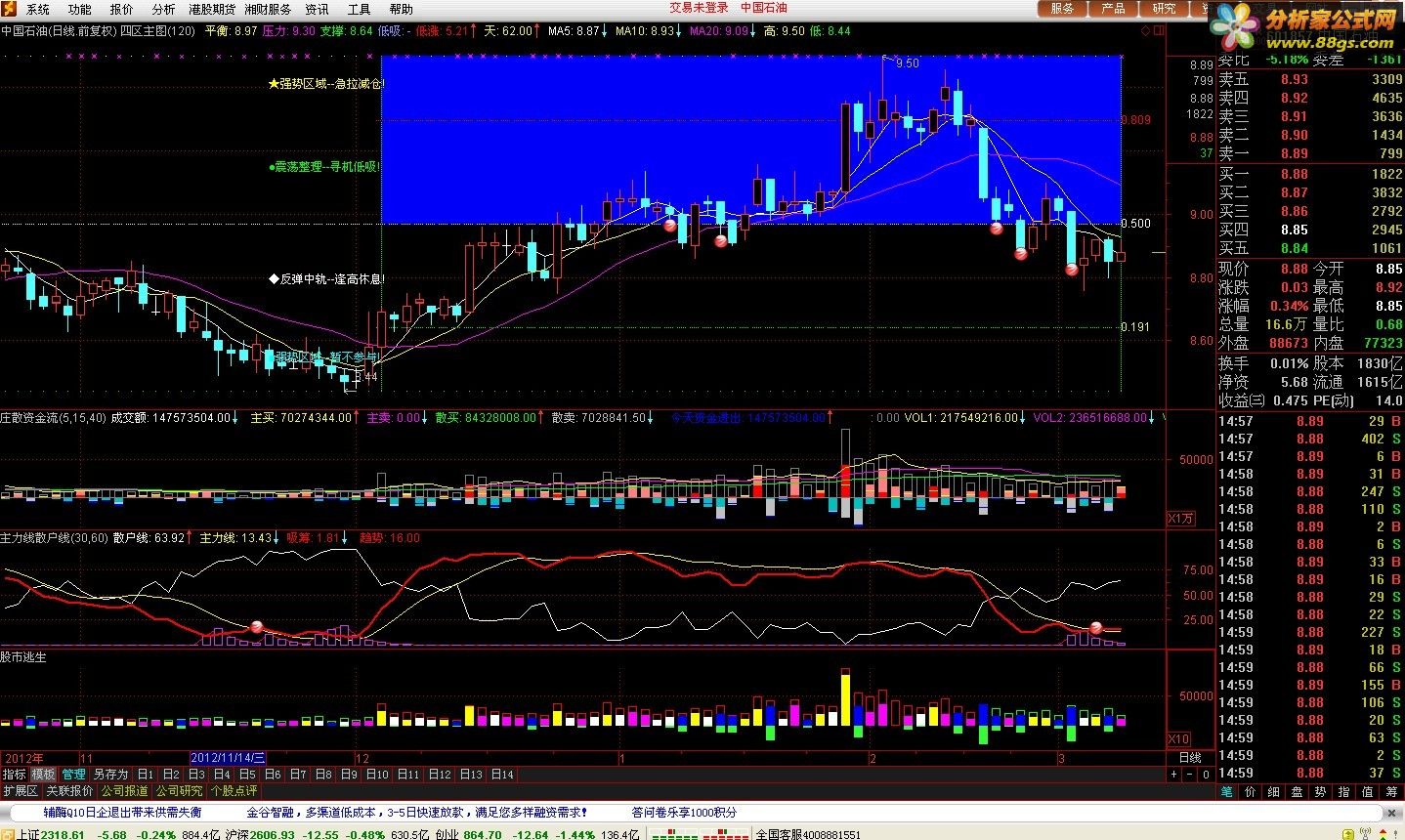
Task: Click the 庄散资金流(5,15,40) indicator title
Action: pyautogui.click(x=53, y=418)
